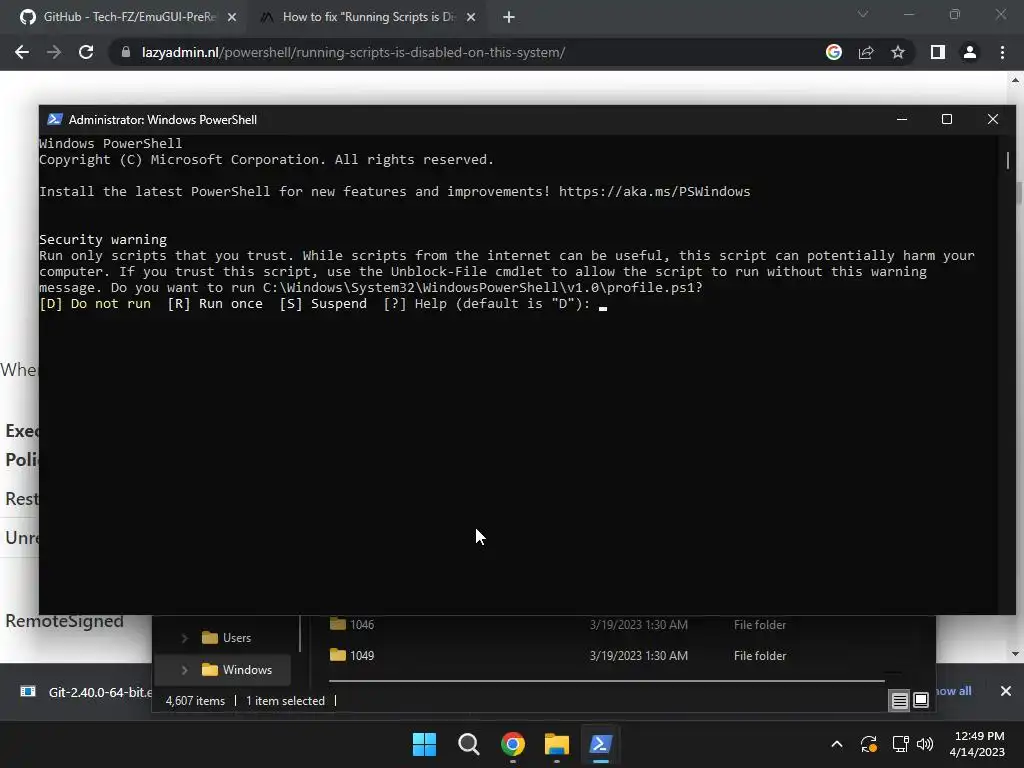Open network tray icon

(x=901, y=744)
